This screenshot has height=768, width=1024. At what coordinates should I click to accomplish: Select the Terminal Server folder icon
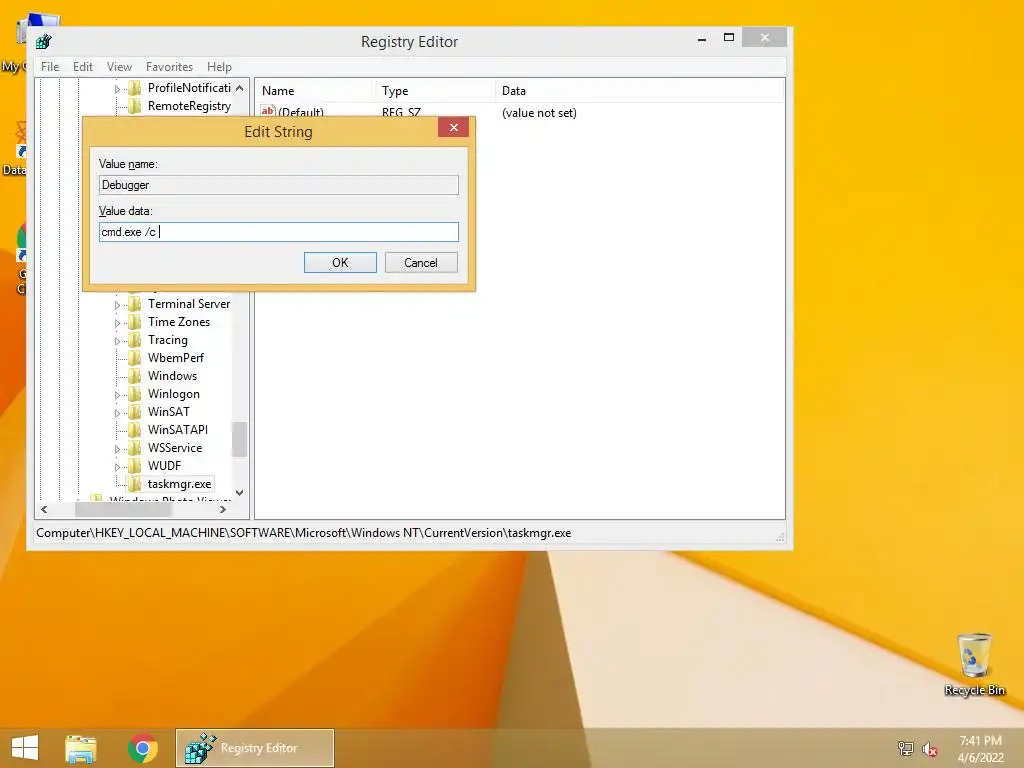click(x=135, y=304)
